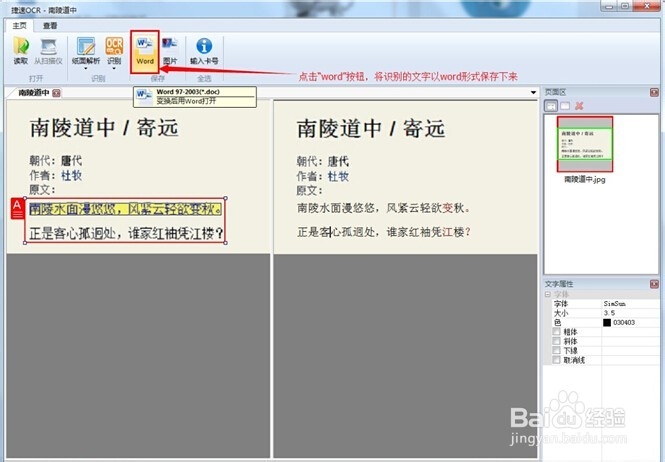665x462 pixels.
Task: Click the 输入卡号 info icon
Action: click(204, 46)
